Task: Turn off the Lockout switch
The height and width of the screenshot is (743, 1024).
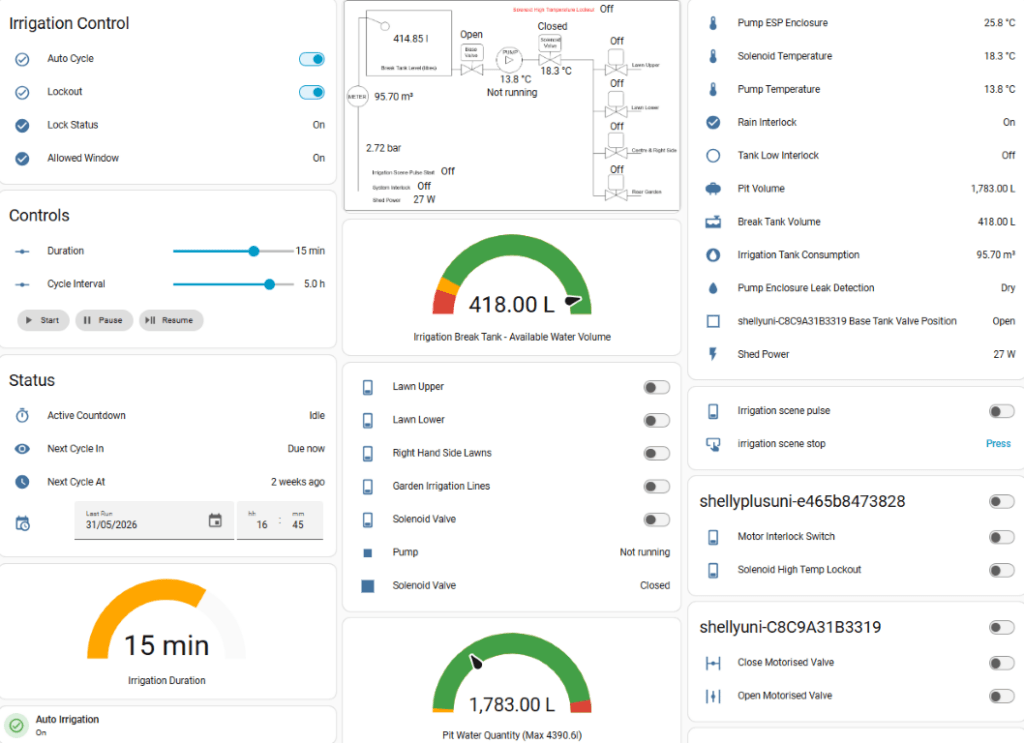Action: (312, 92)
